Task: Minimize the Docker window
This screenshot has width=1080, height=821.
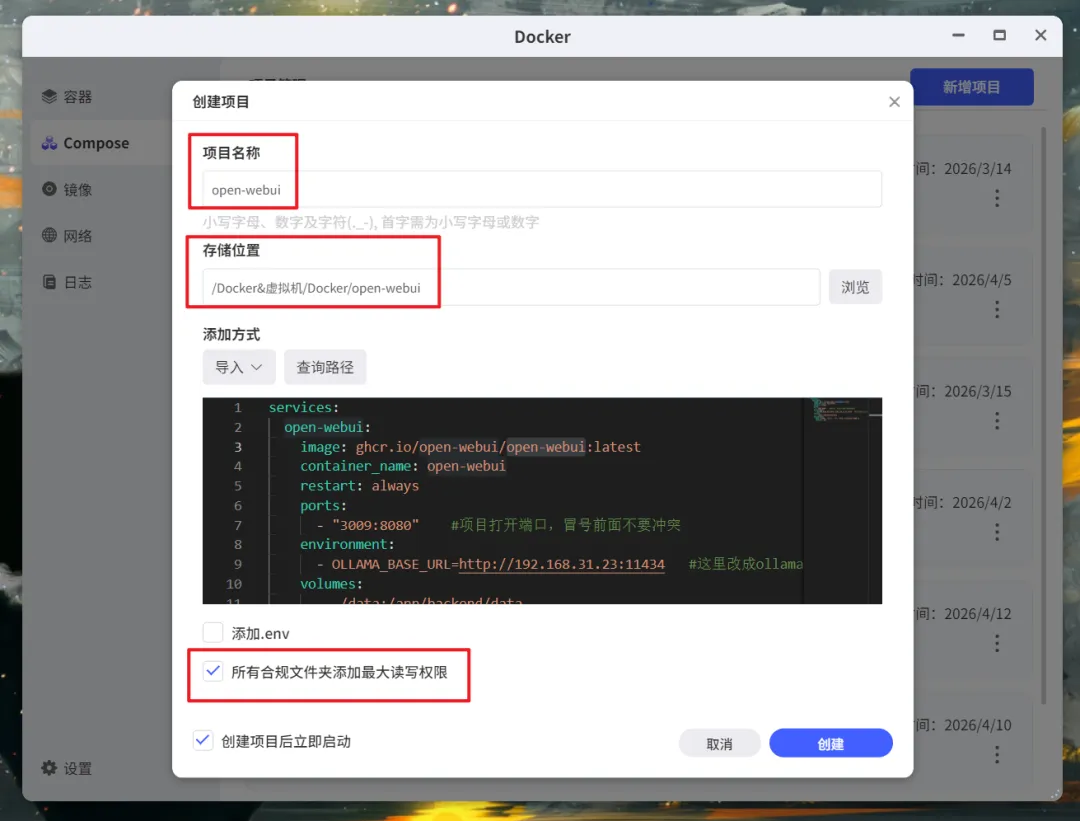Action: click(958, 35)
